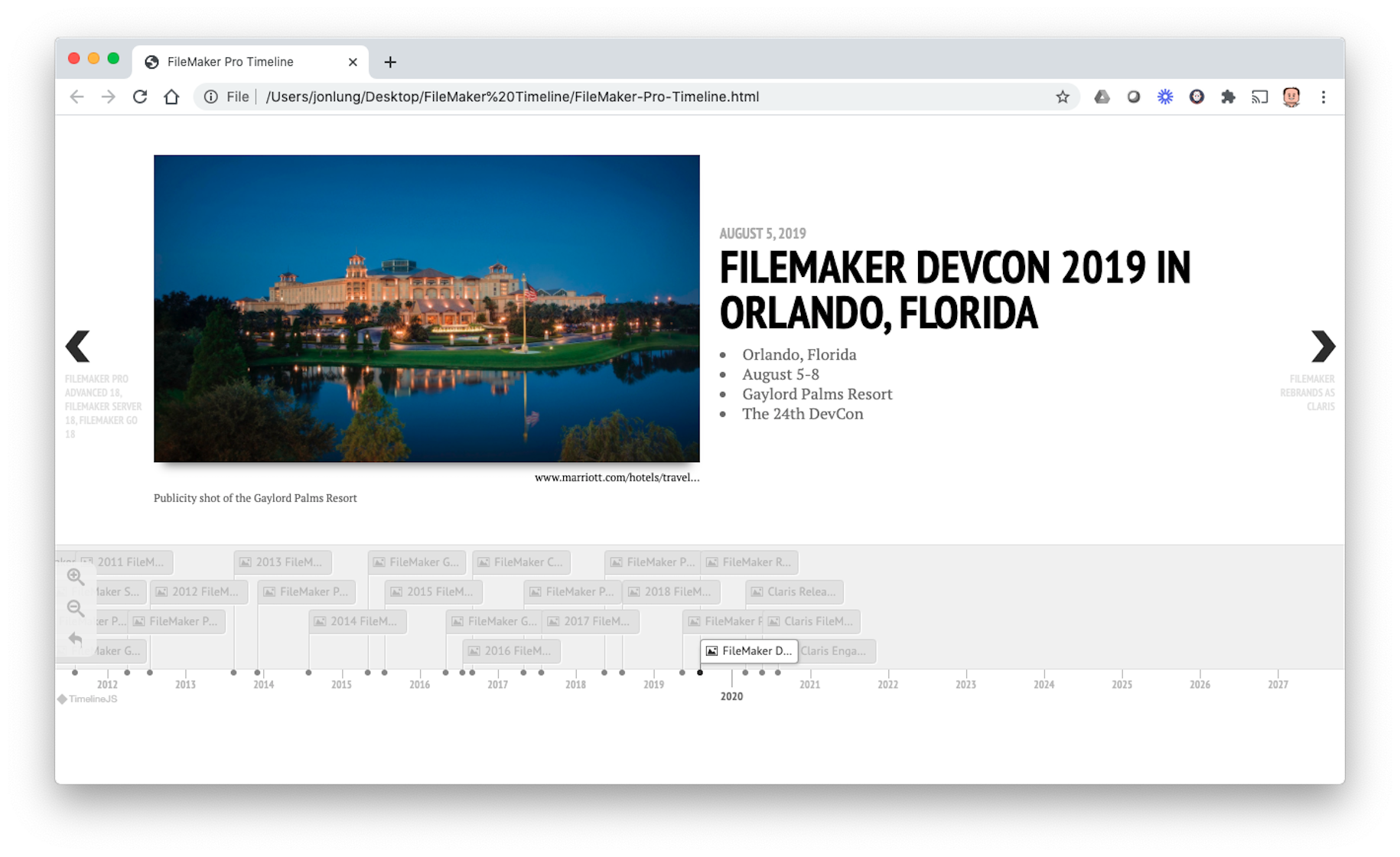This screenshot has width=1400, height=857.
Task: Click the 2020 year label on axis
Action: tap(731, 696)
